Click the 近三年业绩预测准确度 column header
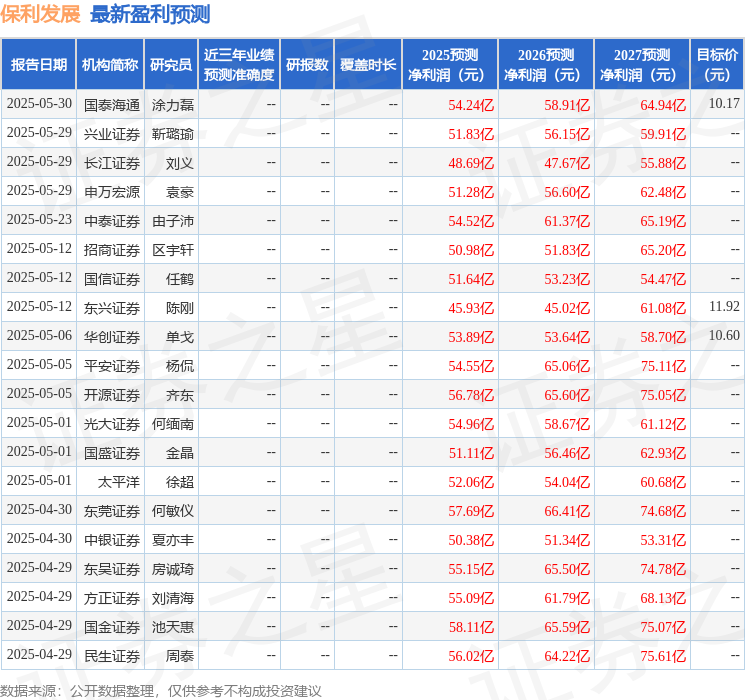The width and height of the screenshot is (745, 700). click(x=239, y=65)
